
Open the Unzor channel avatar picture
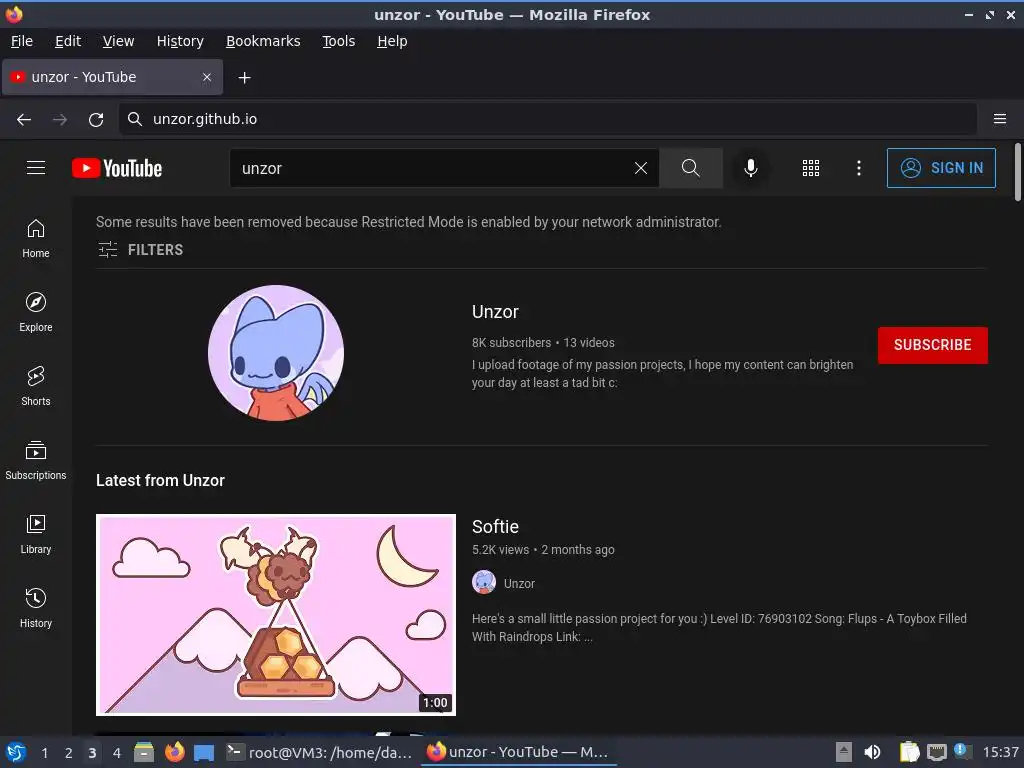pos(276,353)
